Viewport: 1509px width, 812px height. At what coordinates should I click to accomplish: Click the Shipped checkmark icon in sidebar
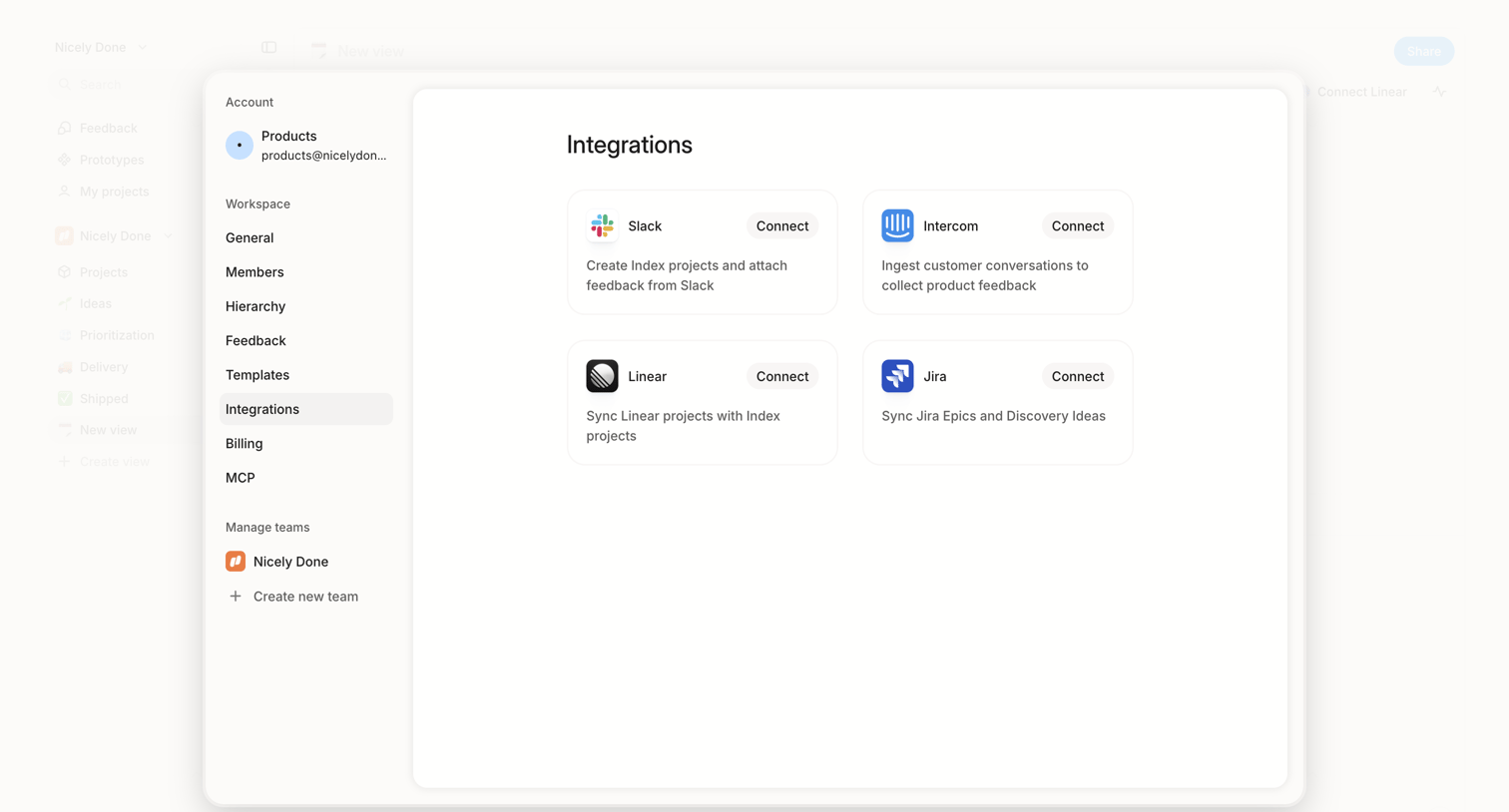(65, 398)
